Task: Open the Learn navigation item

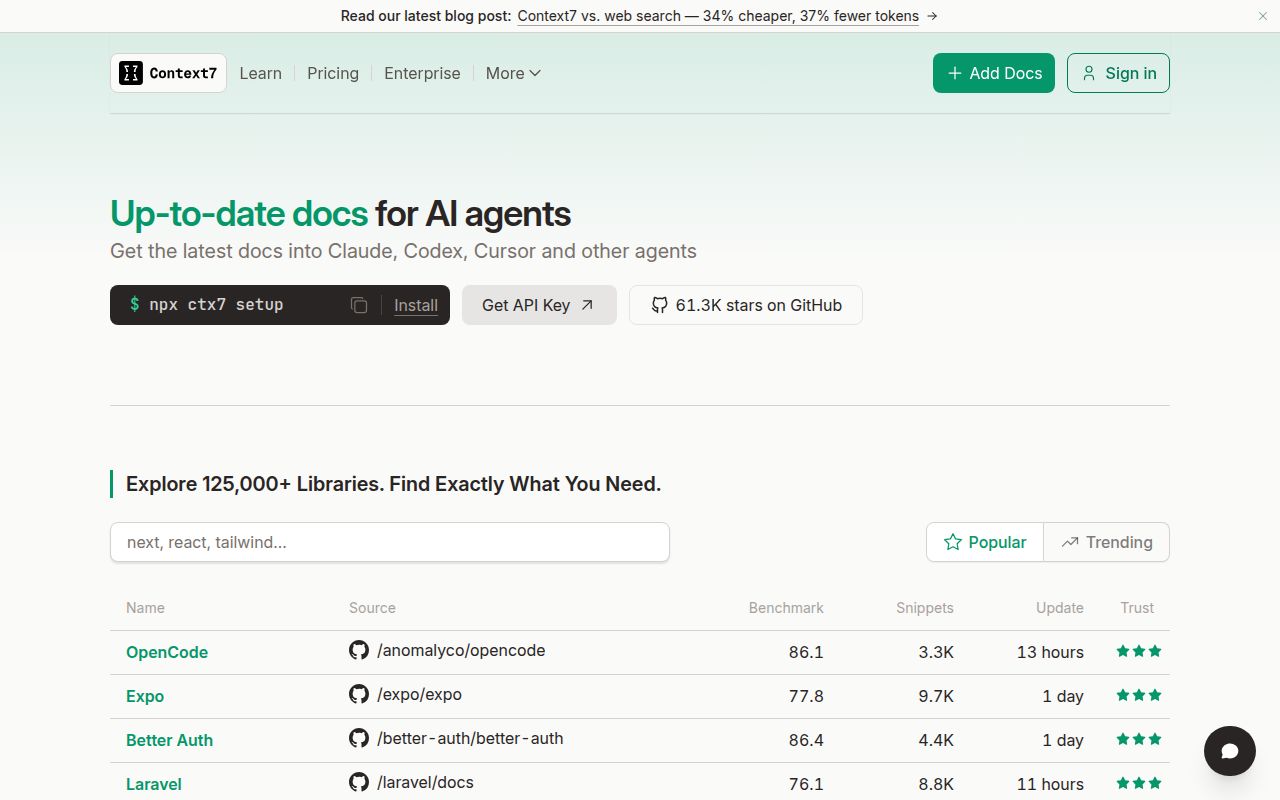Action: pos(261,73)
